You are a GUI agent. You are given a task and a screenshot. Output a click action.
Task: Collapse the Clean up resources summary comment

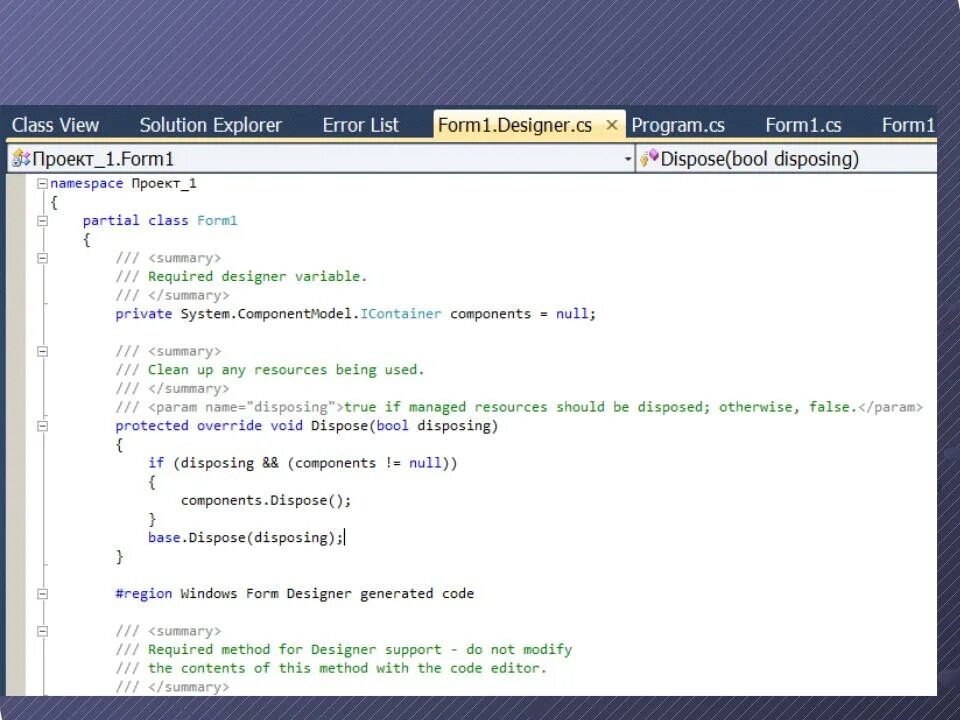pyautogui.click(x=42, y=351)
